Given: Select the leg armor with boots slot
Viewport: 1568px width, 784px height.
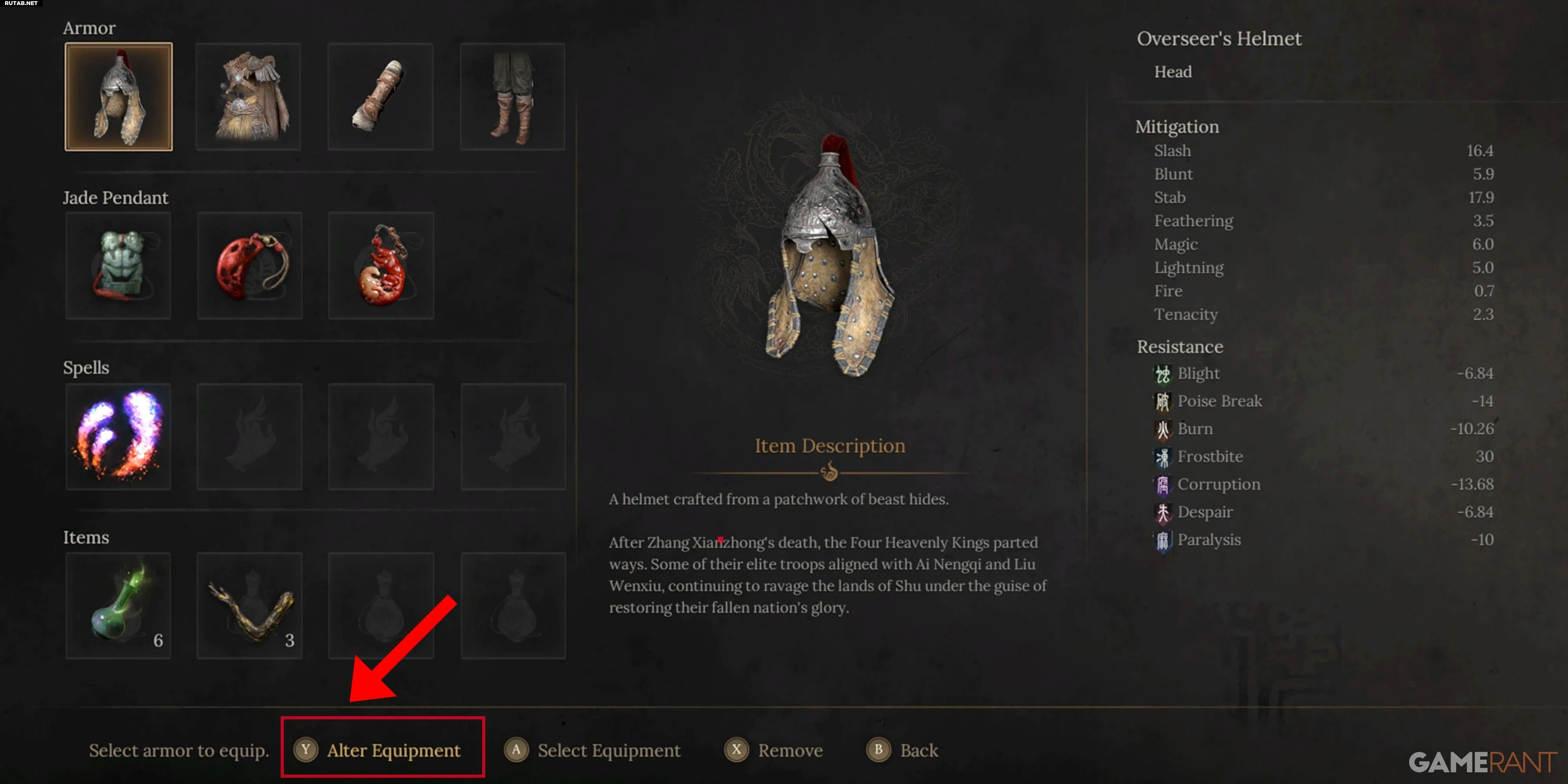Looking at the screenshot, I should tap(512, 97).
